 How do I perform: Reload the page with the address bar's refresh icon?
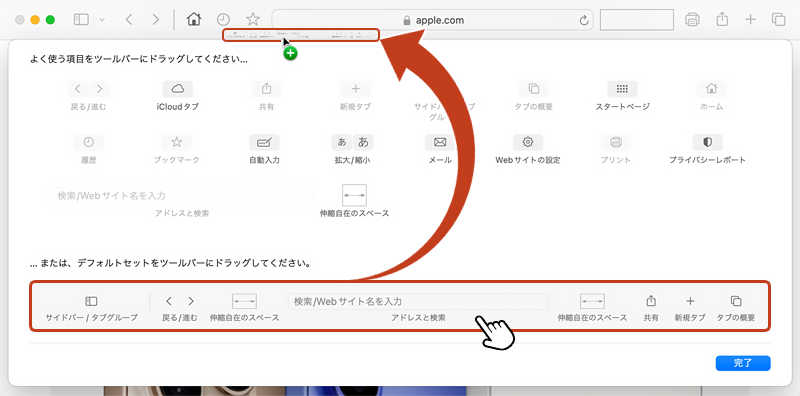584,20
